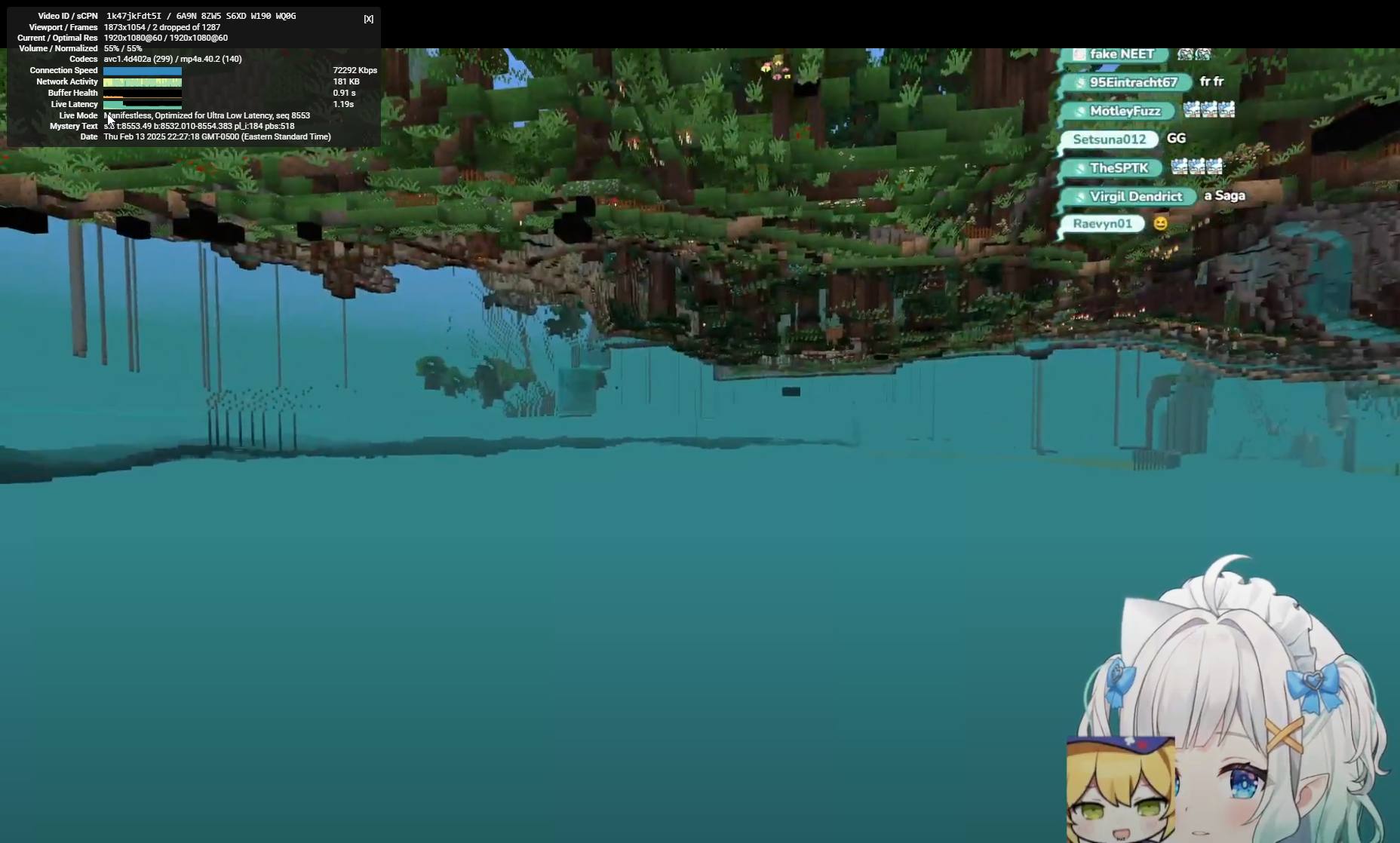Click the chat message 'GG'
The width and height of the screenshot is (1400, 843).
click(x=1176, y=138)
